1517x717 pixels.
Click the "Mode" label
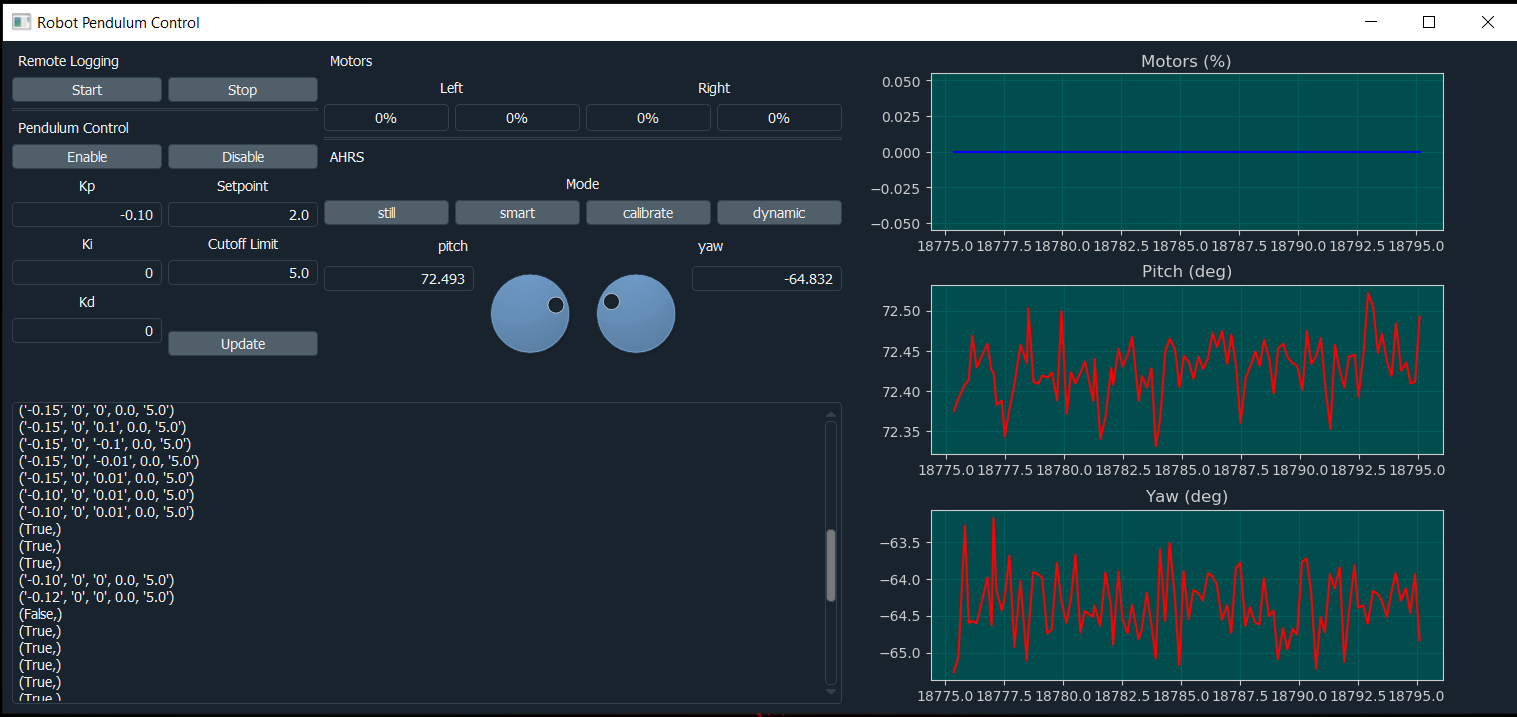coord(583,184)
